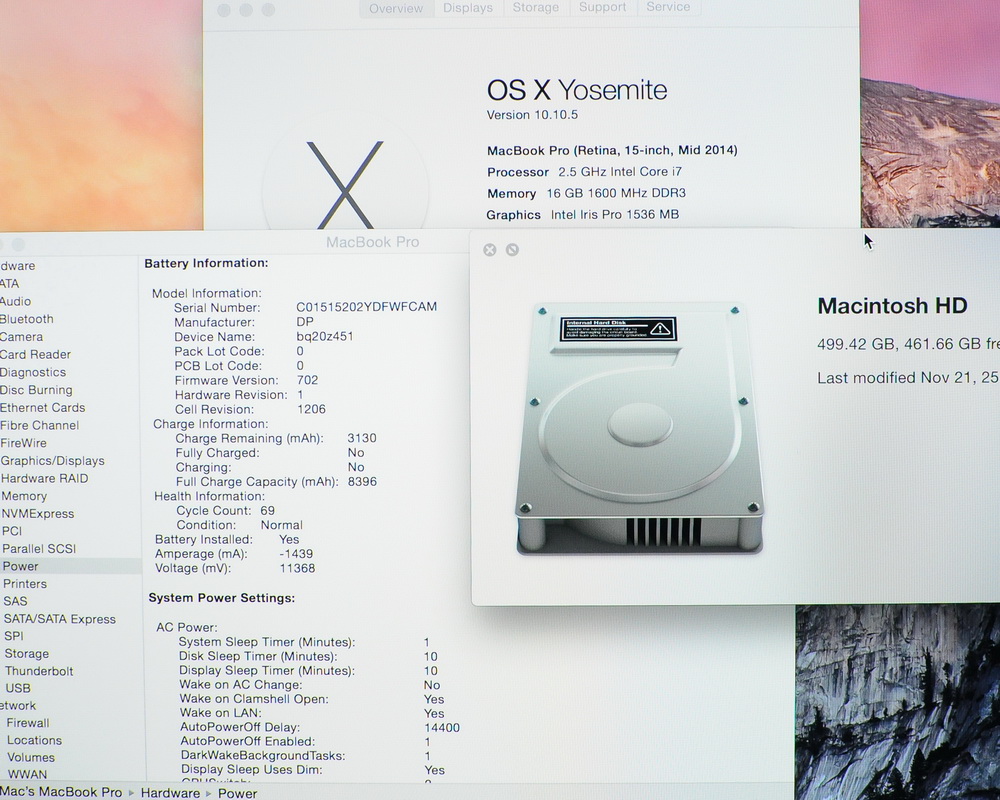The height and width of the screenshot is (800, 1000).
Task: Click Power in the bottom path bar
Action: click(237, 793)
